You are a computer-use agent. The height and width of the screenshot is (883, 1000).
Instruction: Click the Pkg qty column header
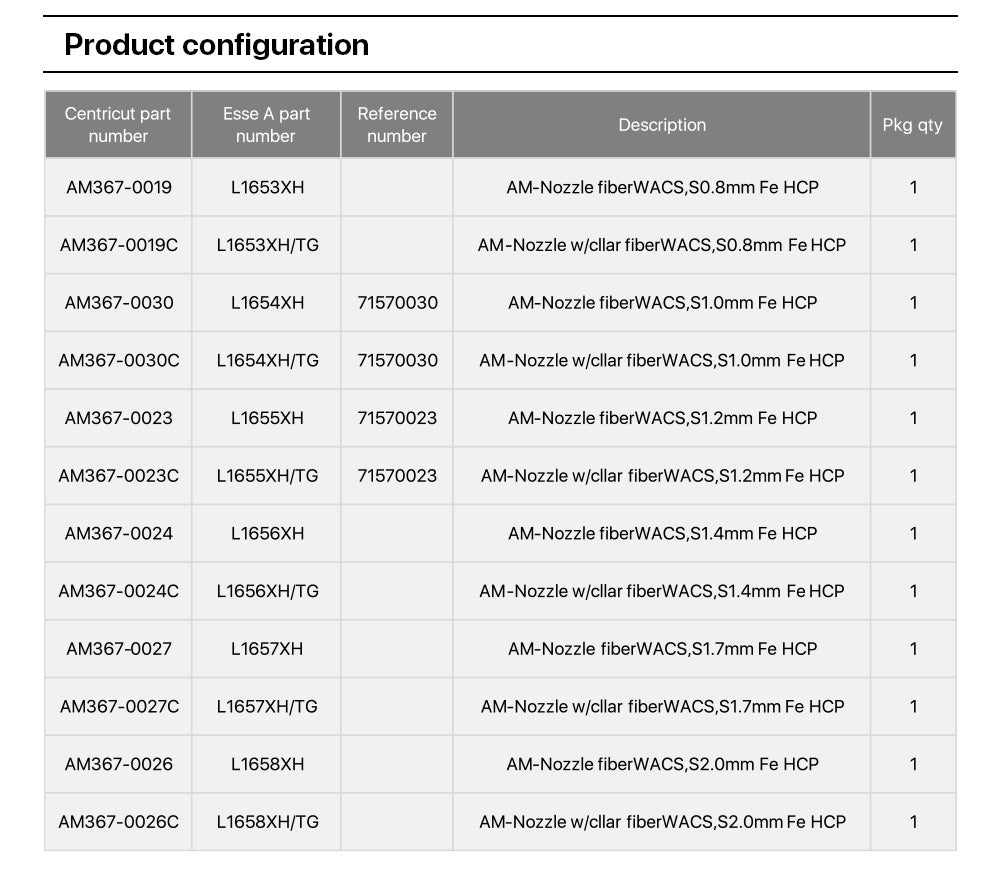click(912, 125)
